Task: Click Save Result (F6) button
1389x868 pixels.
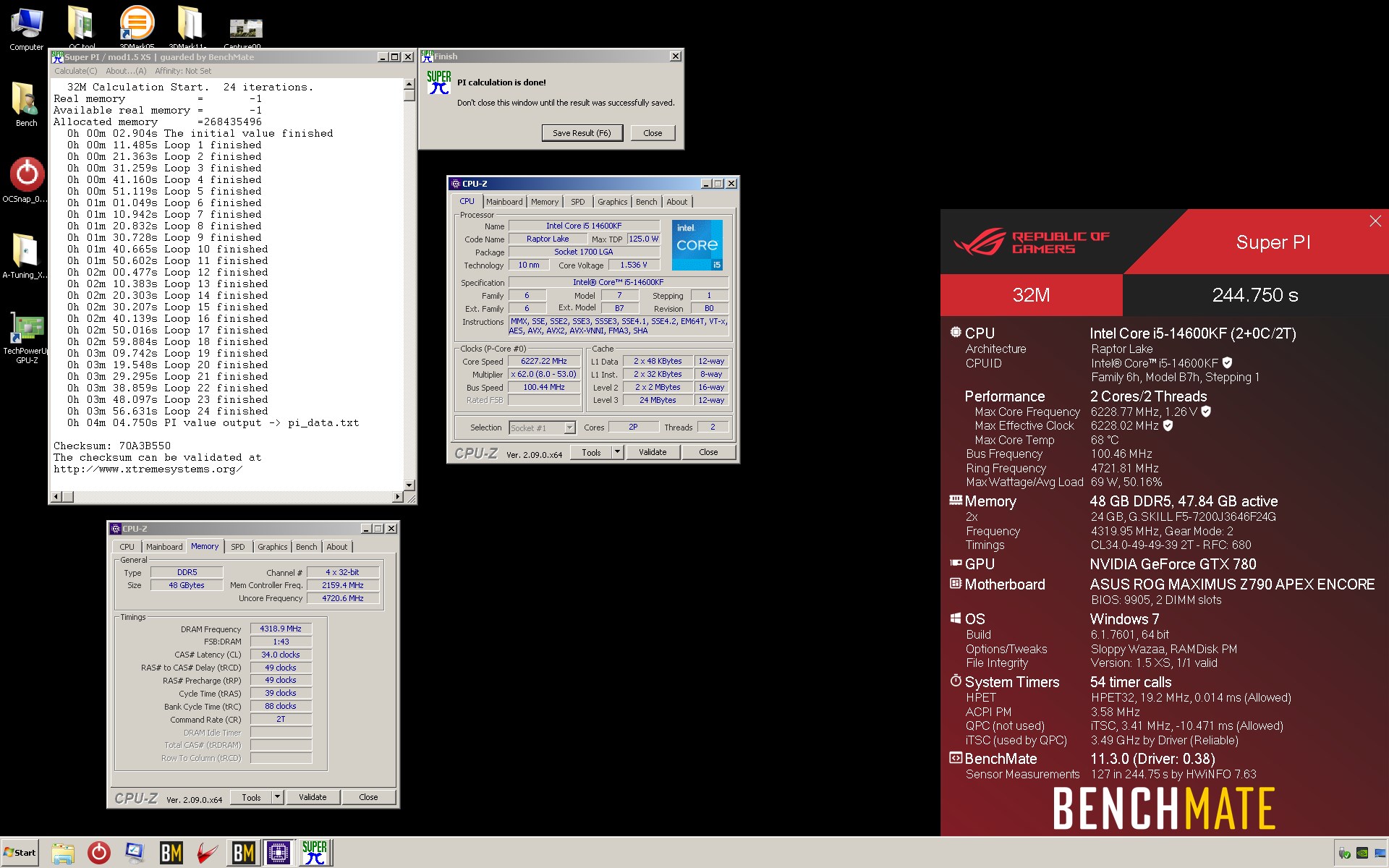Action: [x=582, y=133]
